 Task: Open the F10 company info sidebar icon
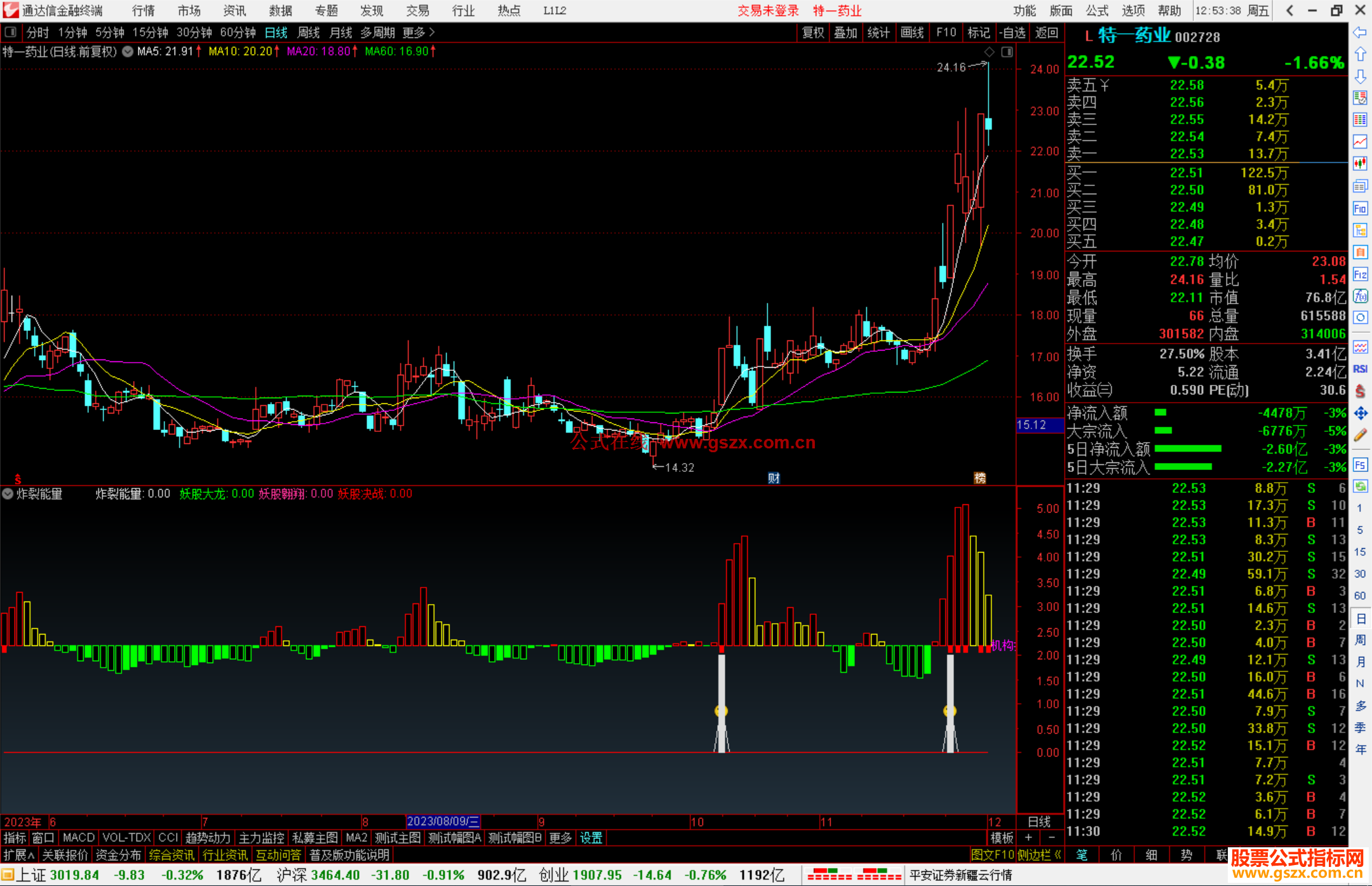pos(1360,209)
